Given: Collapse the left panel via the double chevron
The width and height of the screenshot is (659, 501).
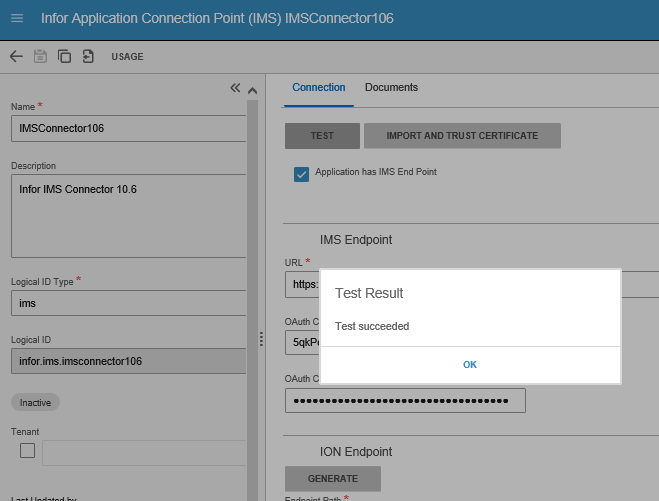Looking at the screenshot, I should 235,88.
